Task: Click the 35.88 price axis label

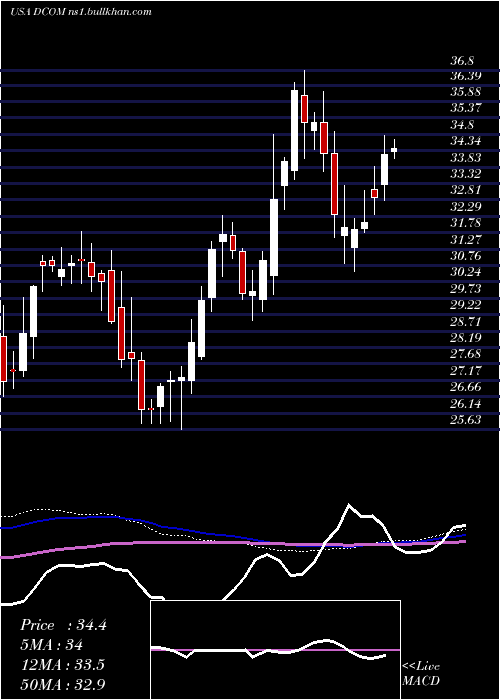Action: pyautogui.click(x=466, y=92)
